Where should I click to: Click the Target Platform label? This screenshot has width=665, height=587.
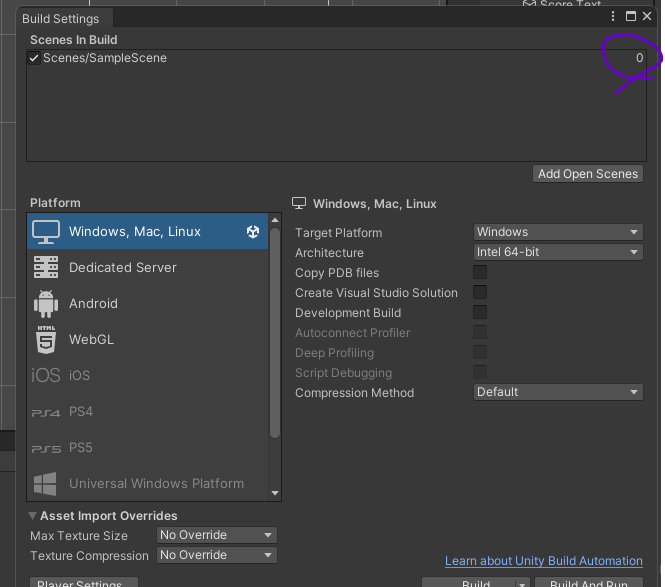(x=338, y=233)
